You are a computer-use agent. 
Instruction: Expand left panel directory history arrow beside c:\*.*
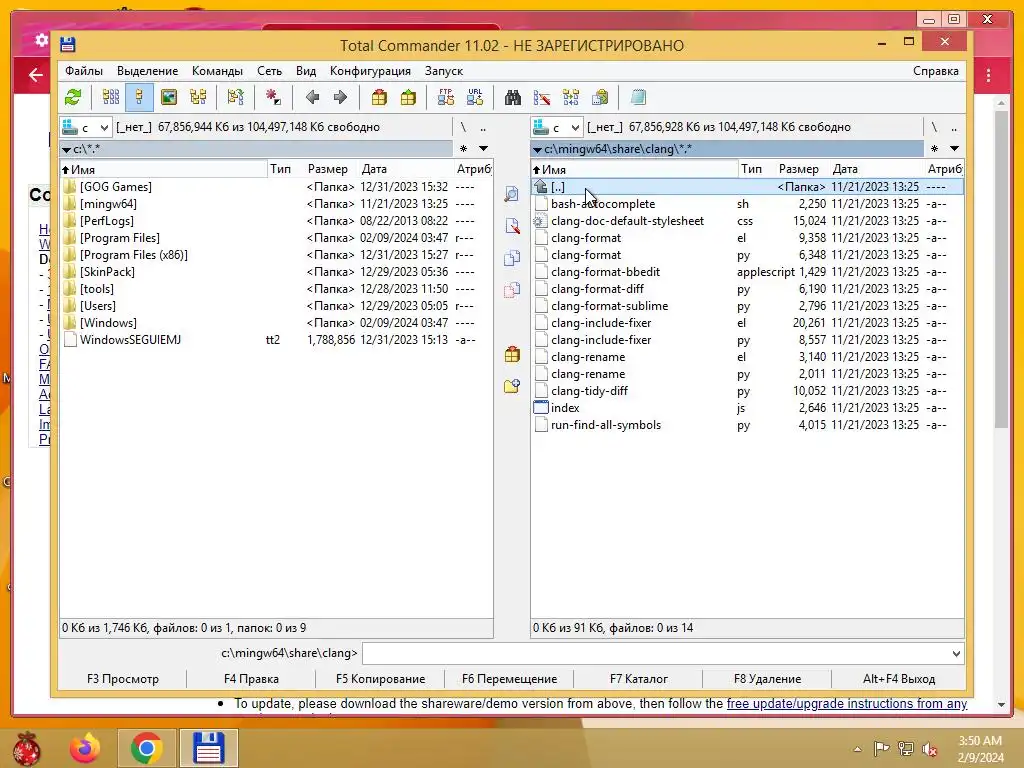(x=66, y=150)
